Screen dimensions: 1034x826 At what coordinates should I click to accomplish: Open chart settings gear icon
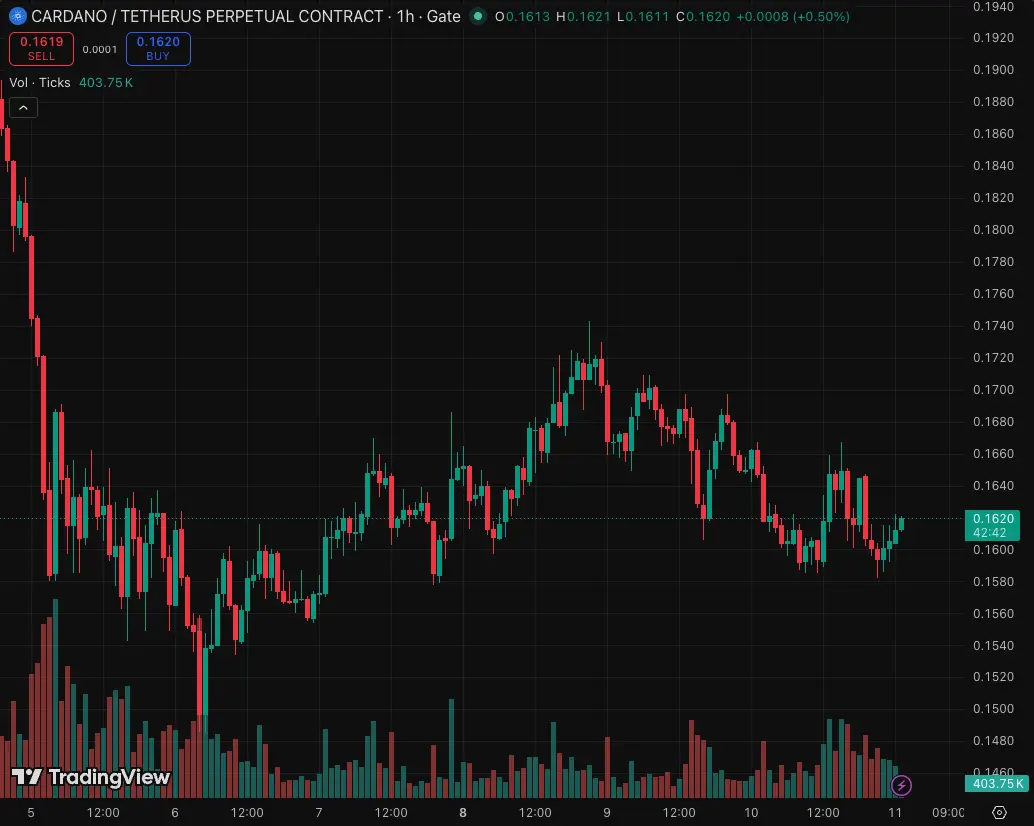tap(999, 812)
